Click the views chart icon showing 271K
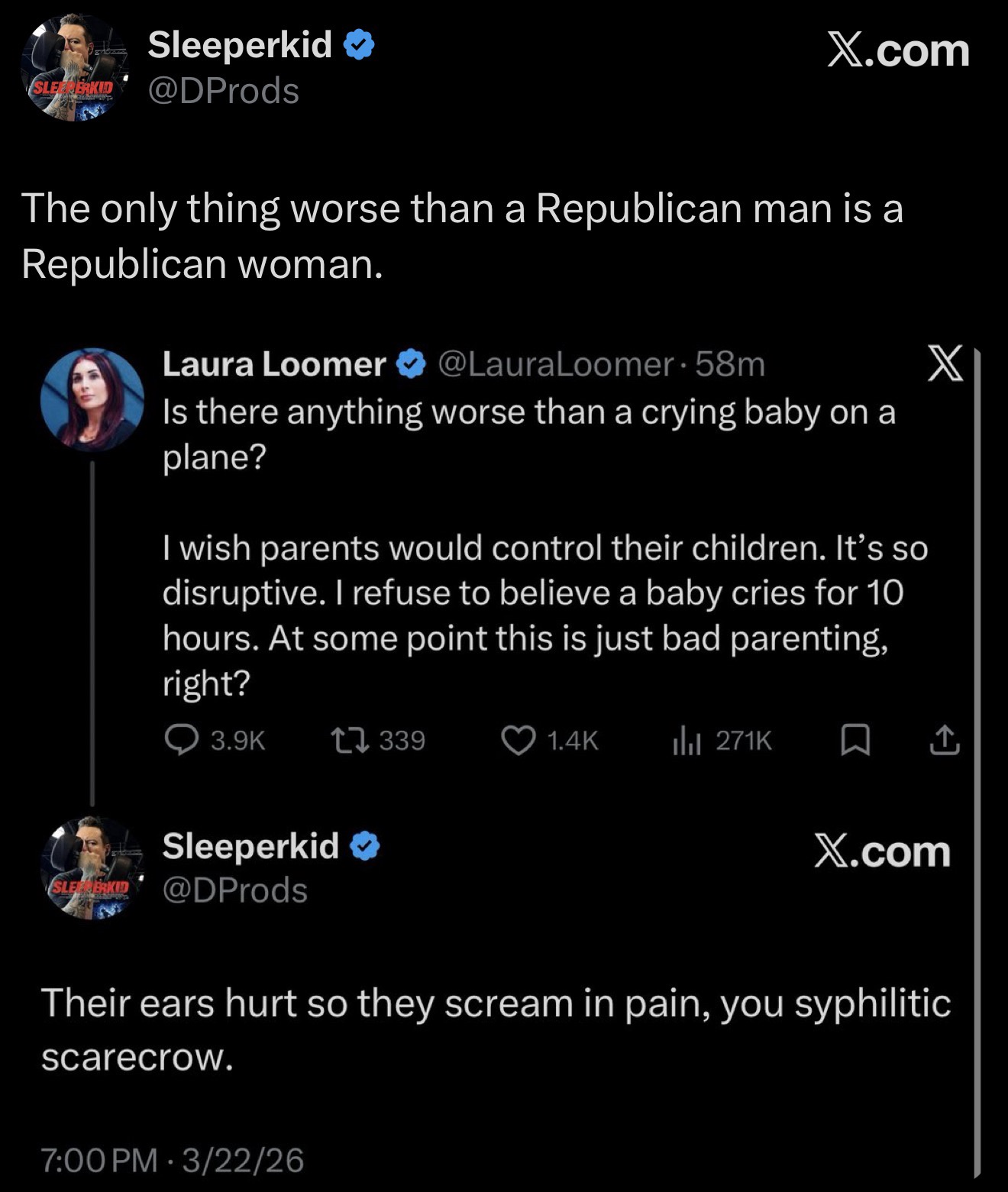 [687, 740]
